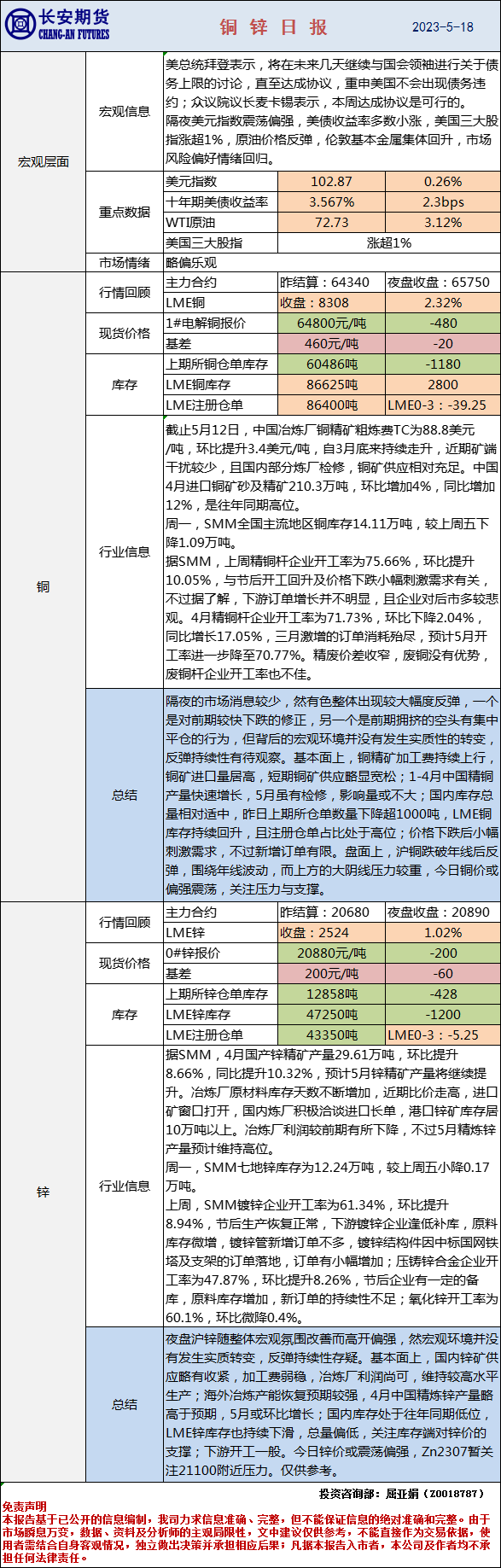Click the 上期所铜仓单库存 60486吨 cell
This screenshot has width=501, height=1568.
(x=331, y=364)
